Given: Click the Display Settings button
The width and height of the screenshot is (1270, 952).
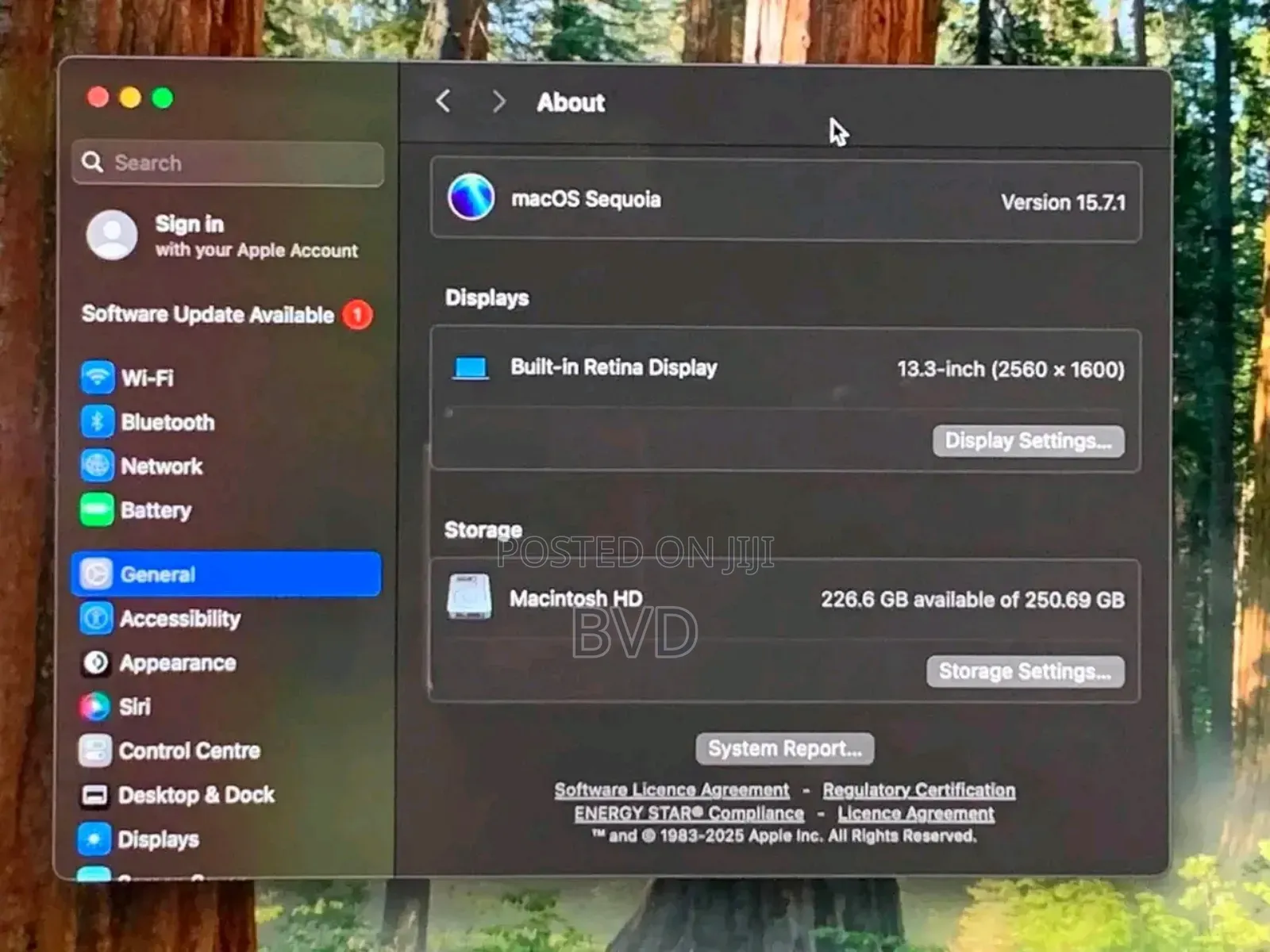Looking at the screenshot, I should (x=1029, y=441).
